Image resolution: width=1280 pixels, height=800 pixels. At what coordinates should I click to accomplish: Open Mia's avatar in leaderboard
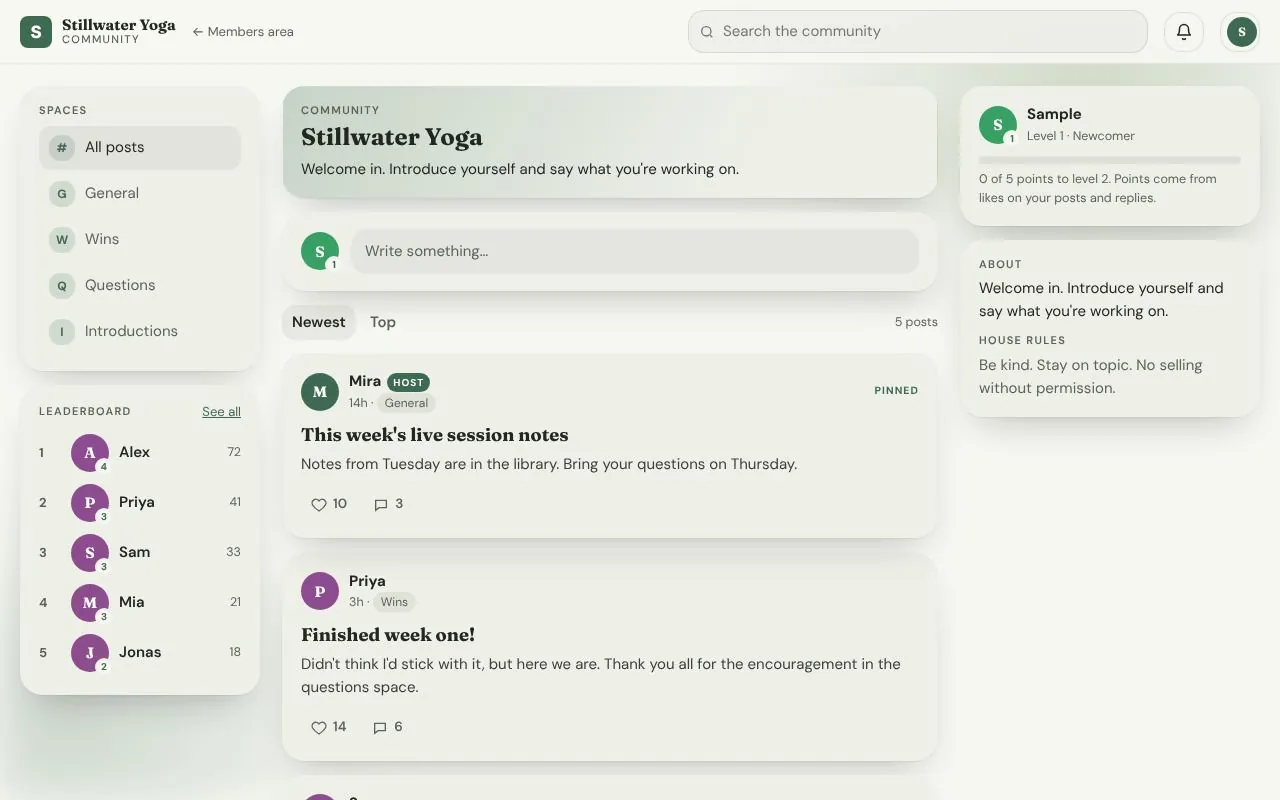(x=90, y=603)
